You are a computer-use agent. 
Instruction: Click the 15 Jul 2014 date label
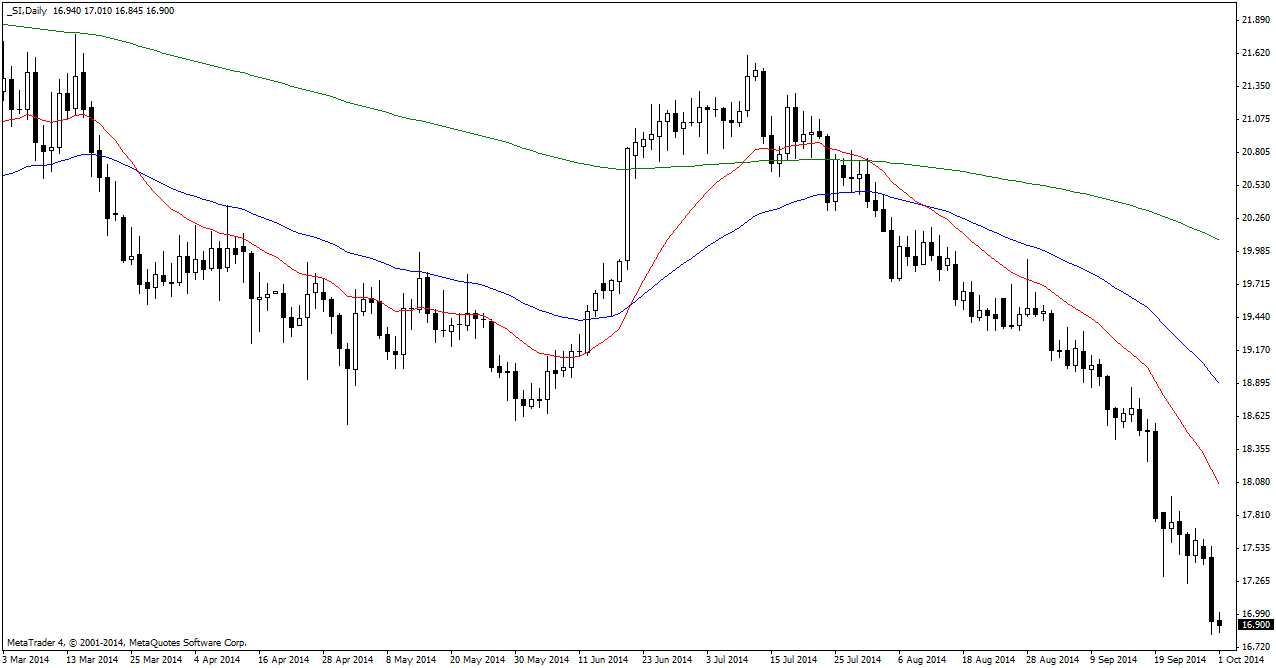[793, 660]
